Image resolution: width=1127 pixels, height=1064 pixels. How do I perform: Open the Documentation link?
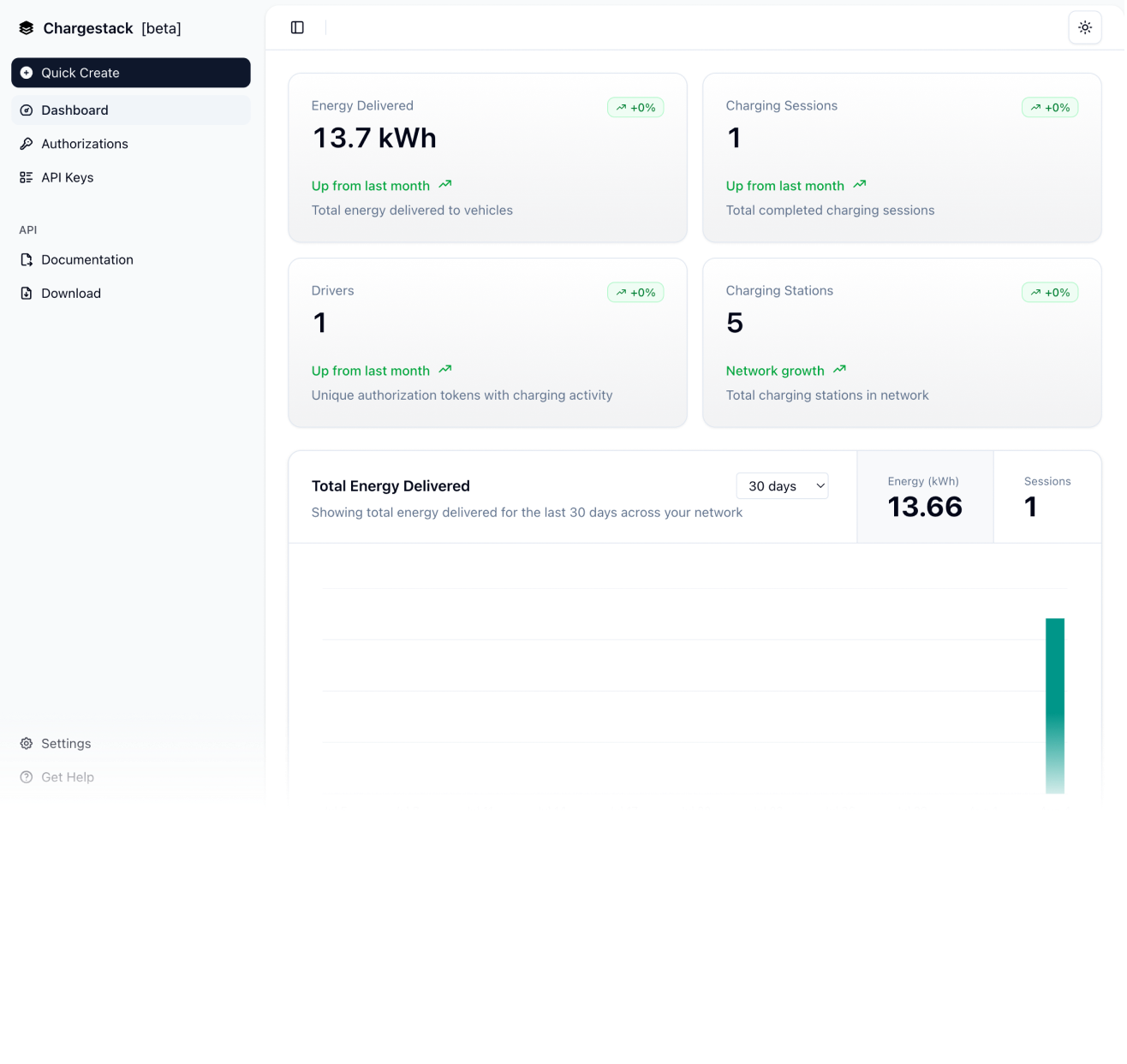[87, 259]
